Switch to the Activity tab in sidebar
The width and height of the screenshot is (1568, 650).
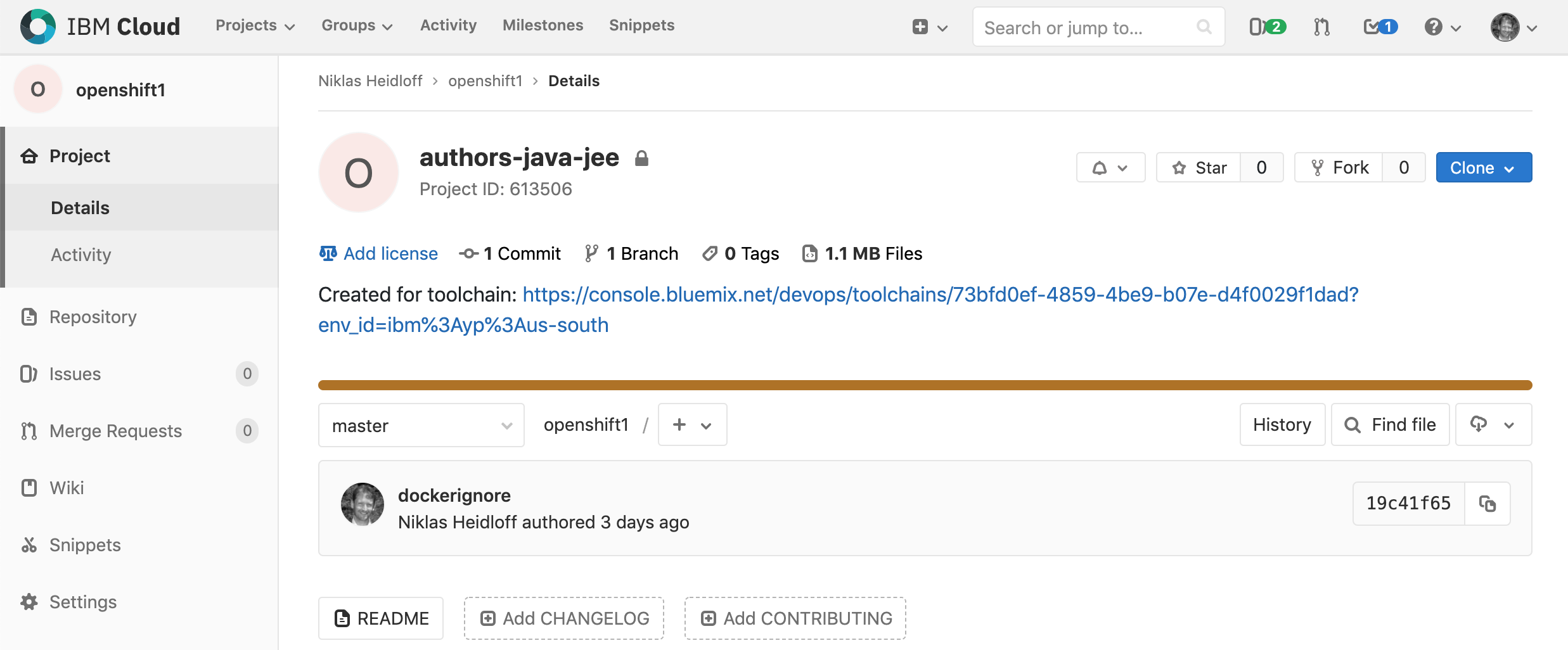coord(80,255)
